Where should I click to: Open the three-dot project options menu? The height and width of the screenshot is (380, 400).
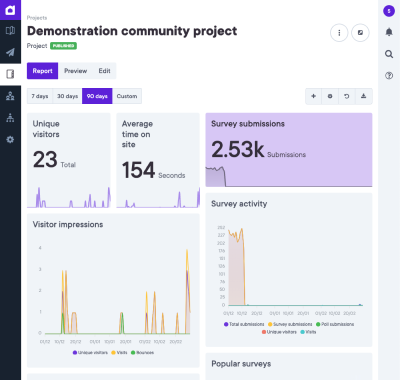(339, 33)
